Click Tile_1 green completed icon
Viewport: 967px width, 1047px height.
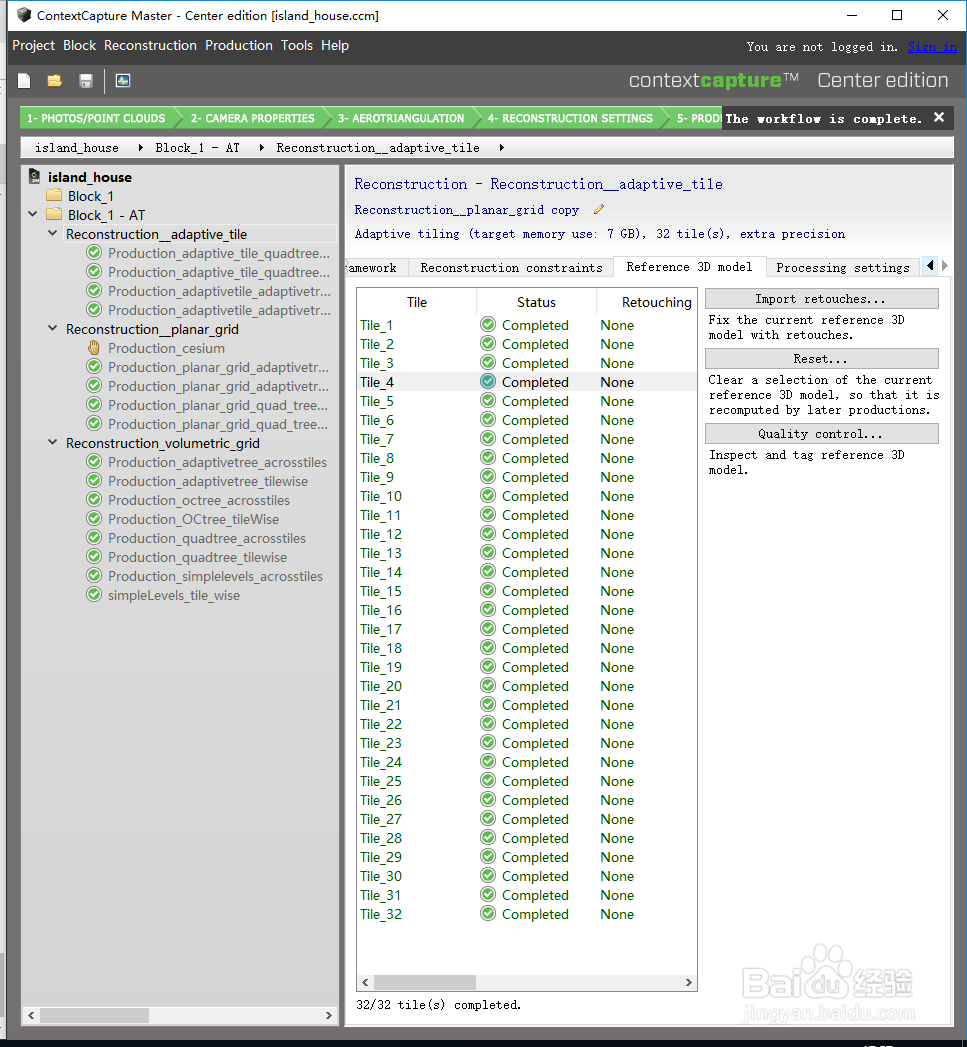coord(488,325)
